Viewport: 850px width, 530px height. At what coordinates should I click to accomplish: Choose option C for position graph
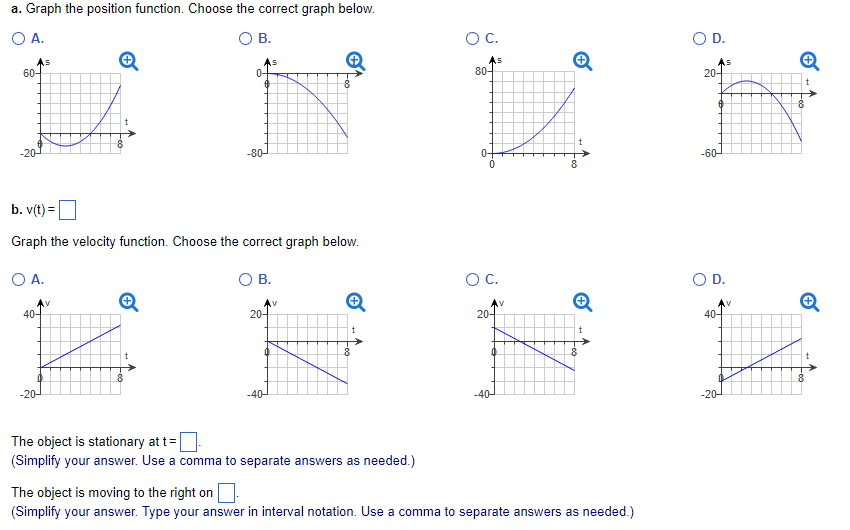(473, 39)
